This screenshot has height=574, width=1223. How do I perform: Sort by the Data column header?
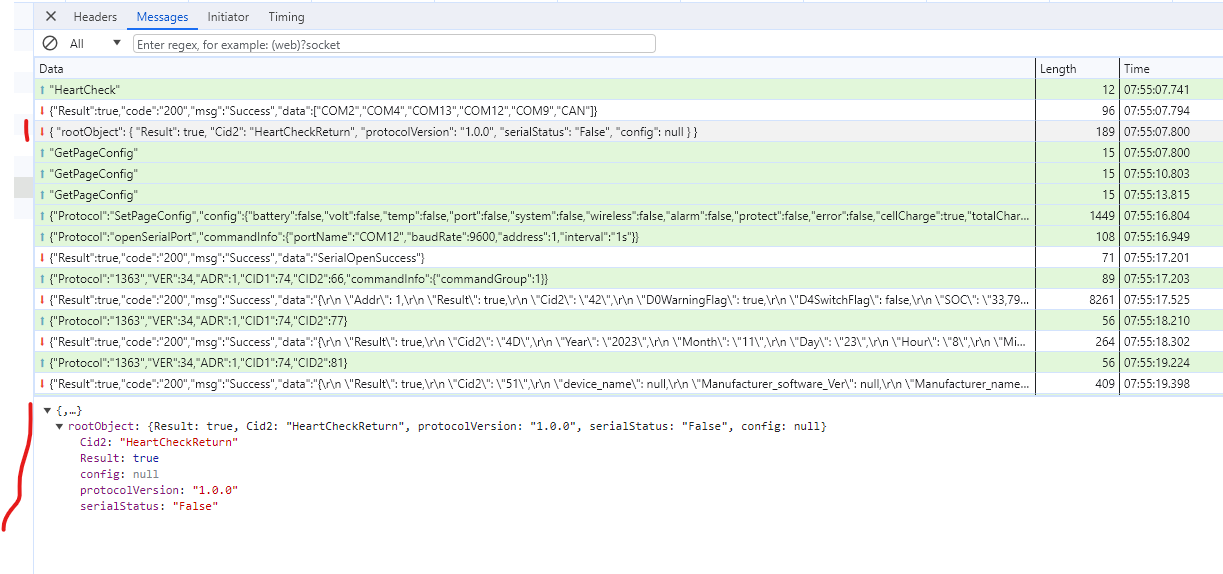pos(535,69)
